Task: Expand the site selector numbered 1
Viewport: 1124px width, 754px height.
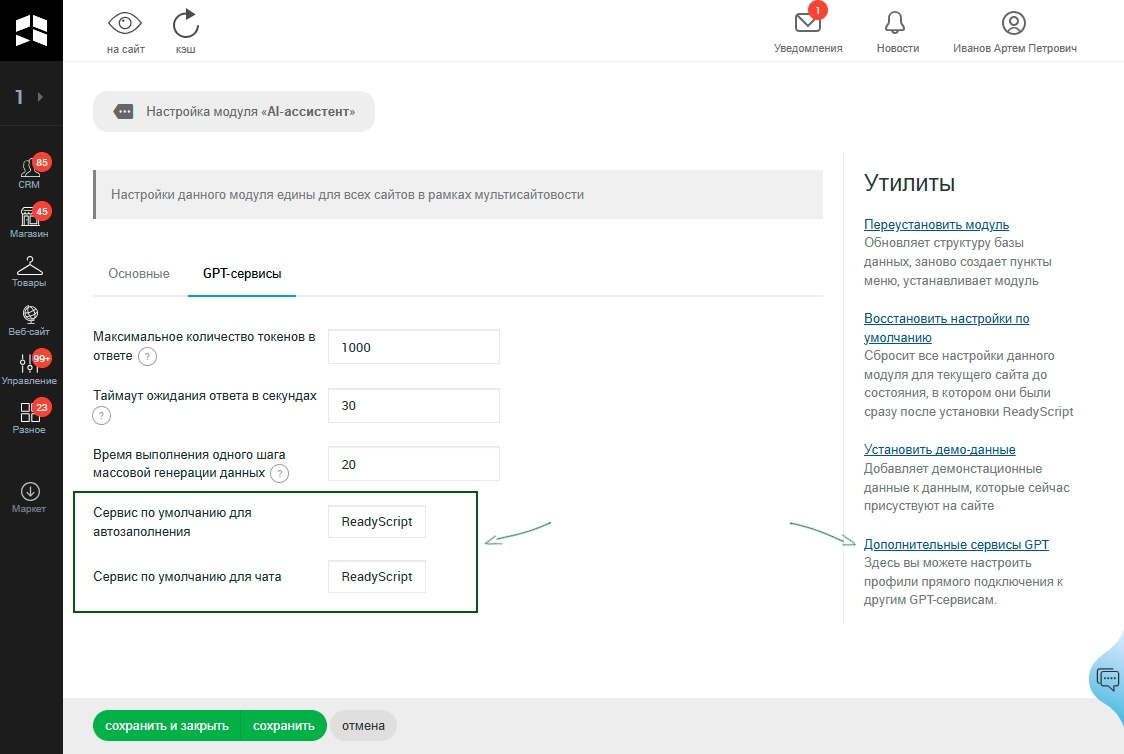Action: click(29, 97)
